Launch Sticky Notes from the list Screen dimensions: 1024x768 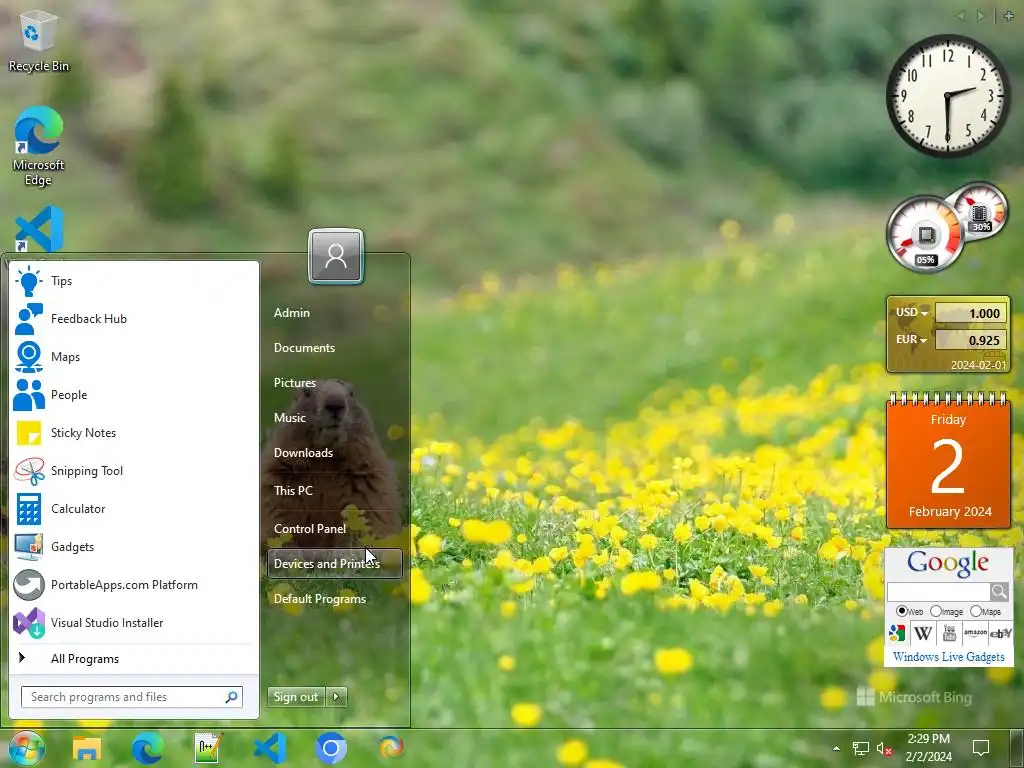[x=134, y=432]
